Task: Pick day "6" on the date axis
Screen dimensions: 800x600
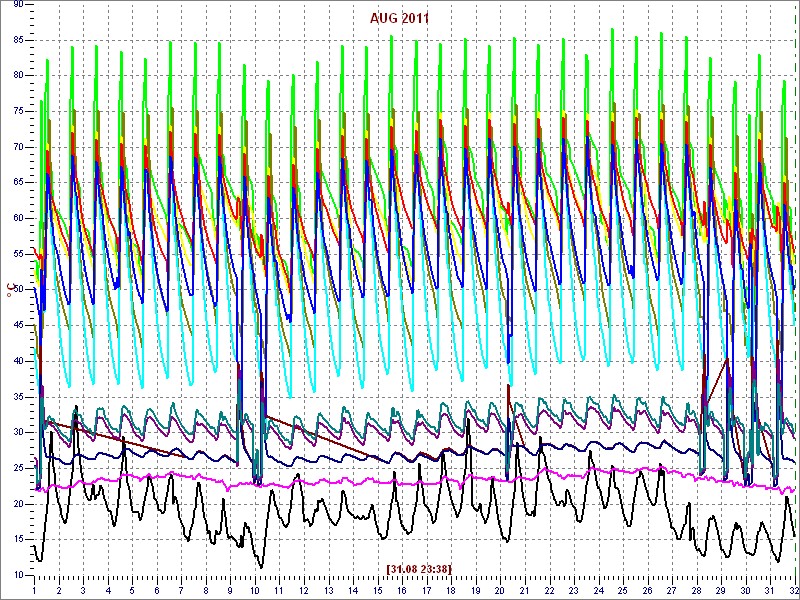Action: coord(157,590)
